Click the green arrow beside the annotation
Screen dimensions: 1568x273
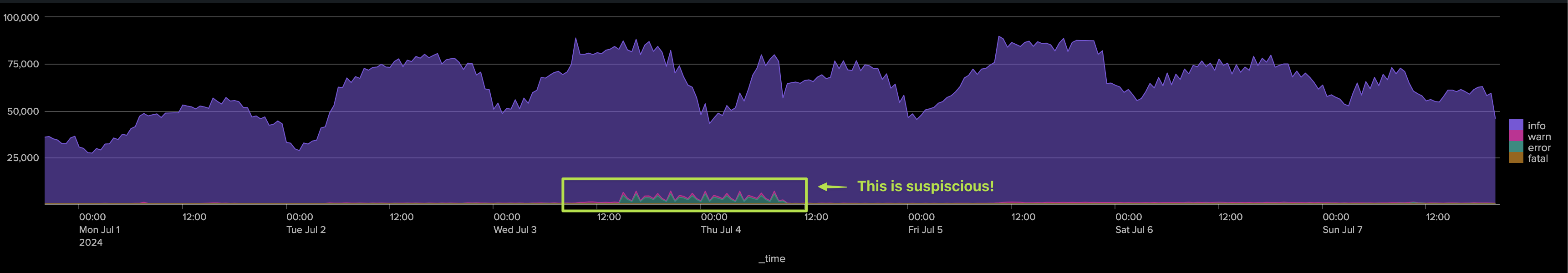pyautogui.click(x=832, y=187)
